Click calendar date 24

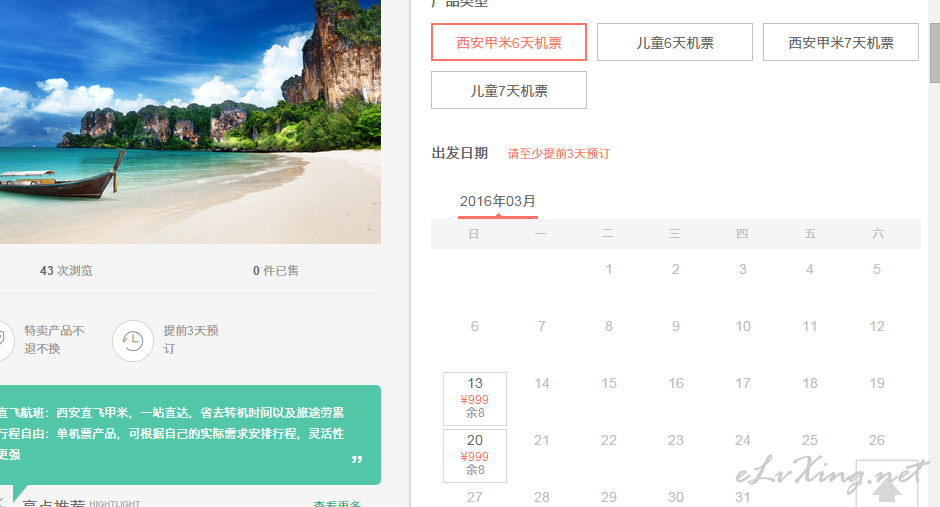743,440
